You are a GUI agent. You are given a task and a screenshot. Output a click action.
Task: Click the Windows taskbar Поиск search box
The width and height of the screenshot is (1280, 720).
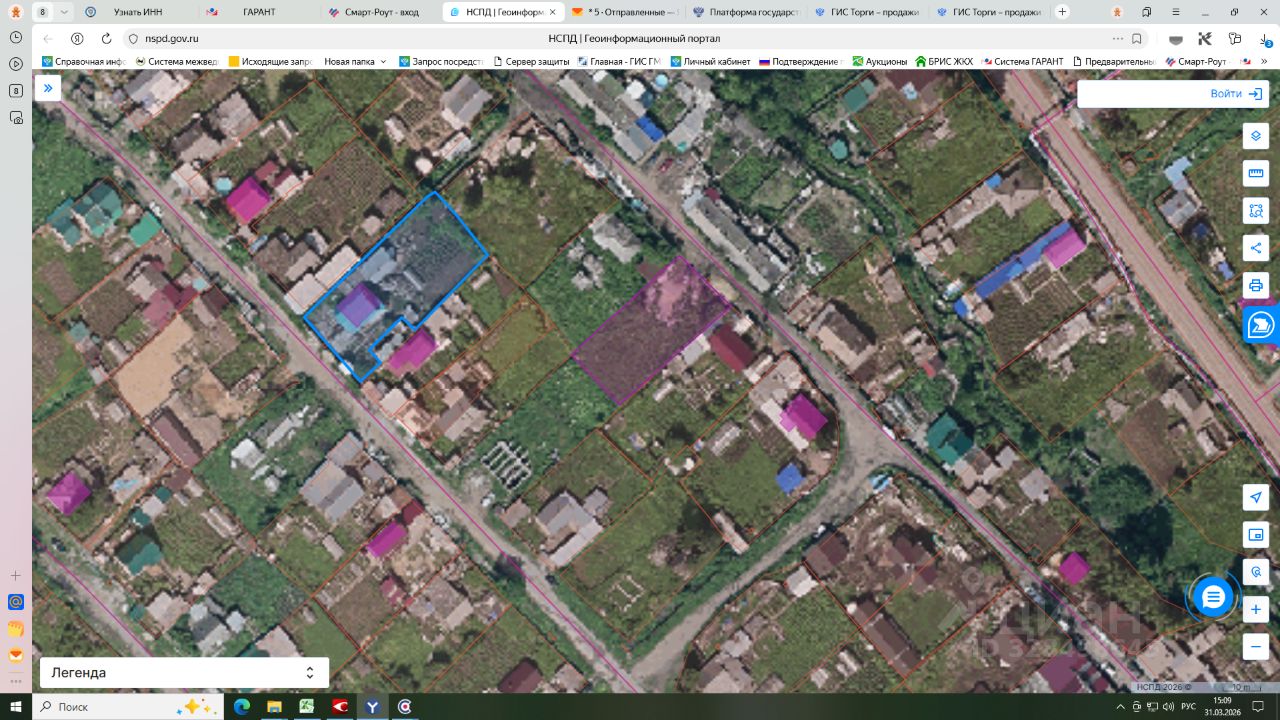click(129, 707)
